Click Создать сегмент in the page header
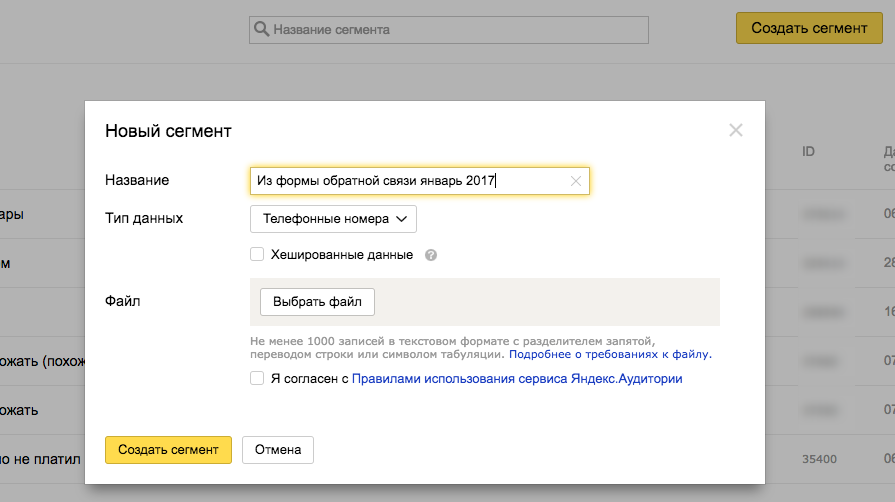Viewport: 895px width, 502px height. point(809,28)
